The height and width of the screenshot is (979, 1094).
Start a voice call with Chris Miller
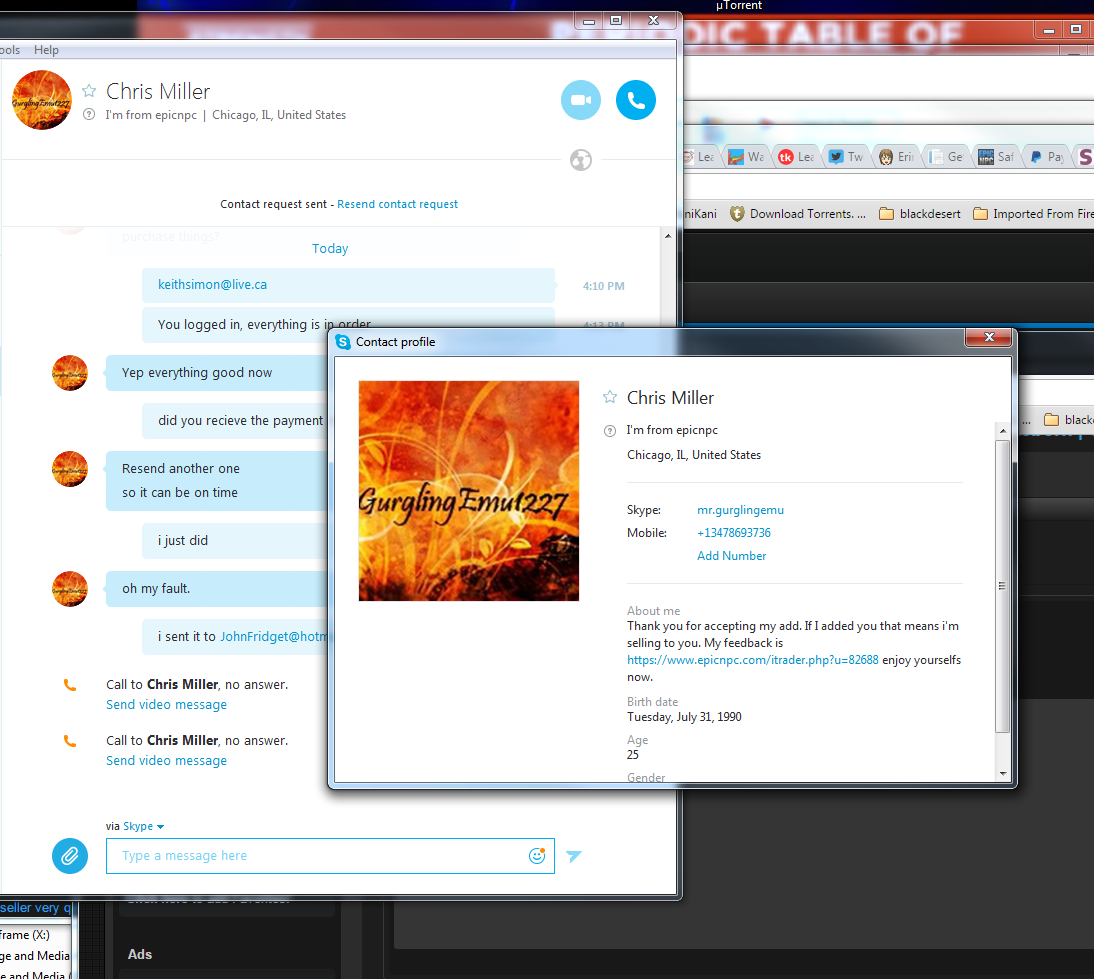(636, 100)
